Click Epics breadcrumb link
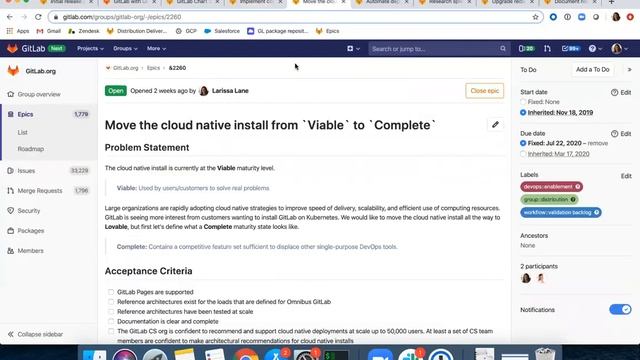Image resolution: width=640 pixels, height=360 pixels. (153, 68)
